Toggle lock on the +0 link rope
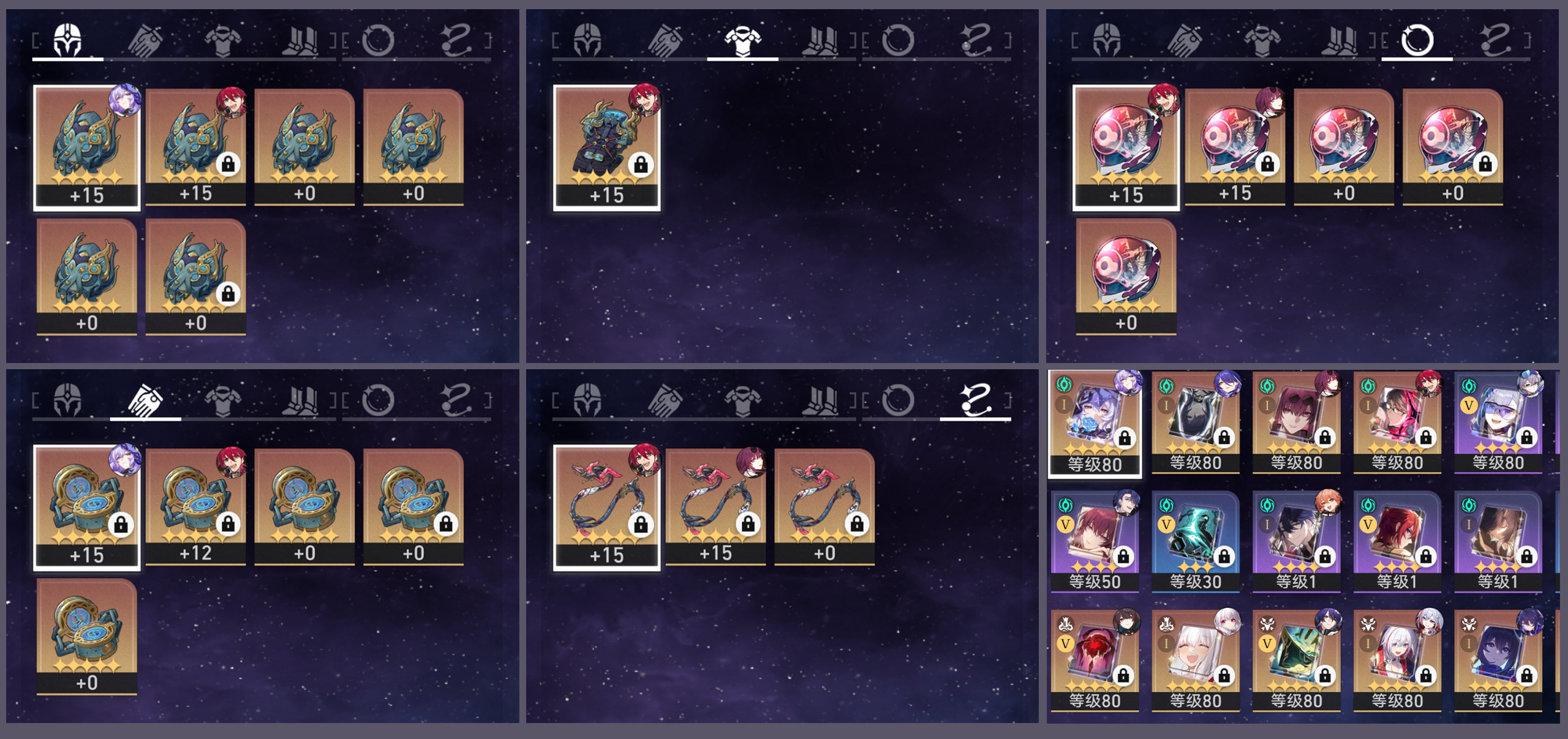Image resolution: width=1568 pixels, height=739 pixels. tap(857, 524)
